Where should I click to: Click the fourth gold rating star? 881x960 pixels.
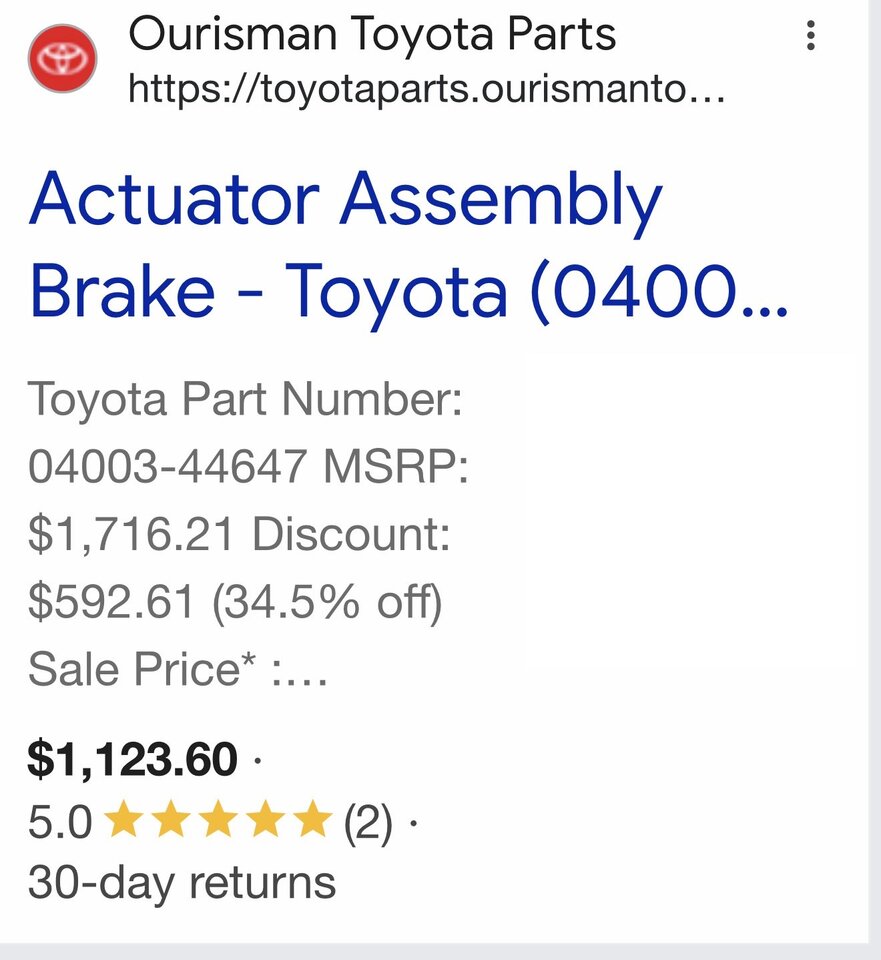(x=265, y=819)
